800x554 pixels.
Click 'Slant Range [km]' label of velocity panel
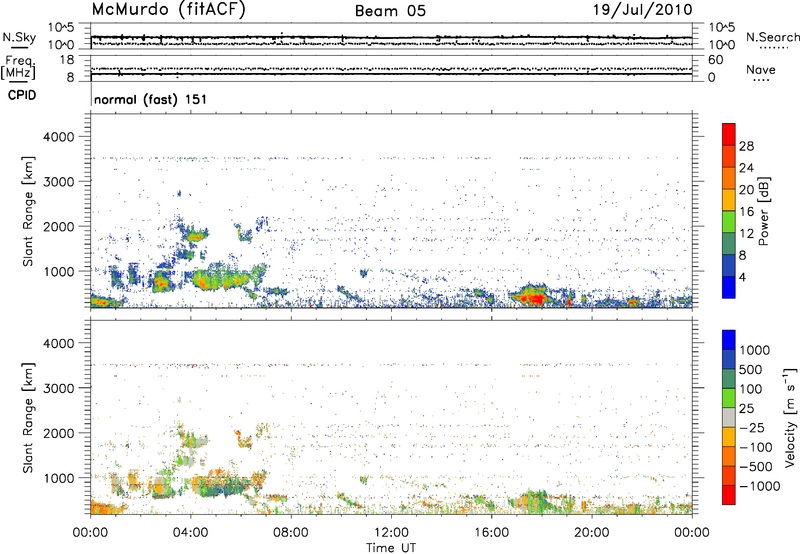click(x=28, y=418)
